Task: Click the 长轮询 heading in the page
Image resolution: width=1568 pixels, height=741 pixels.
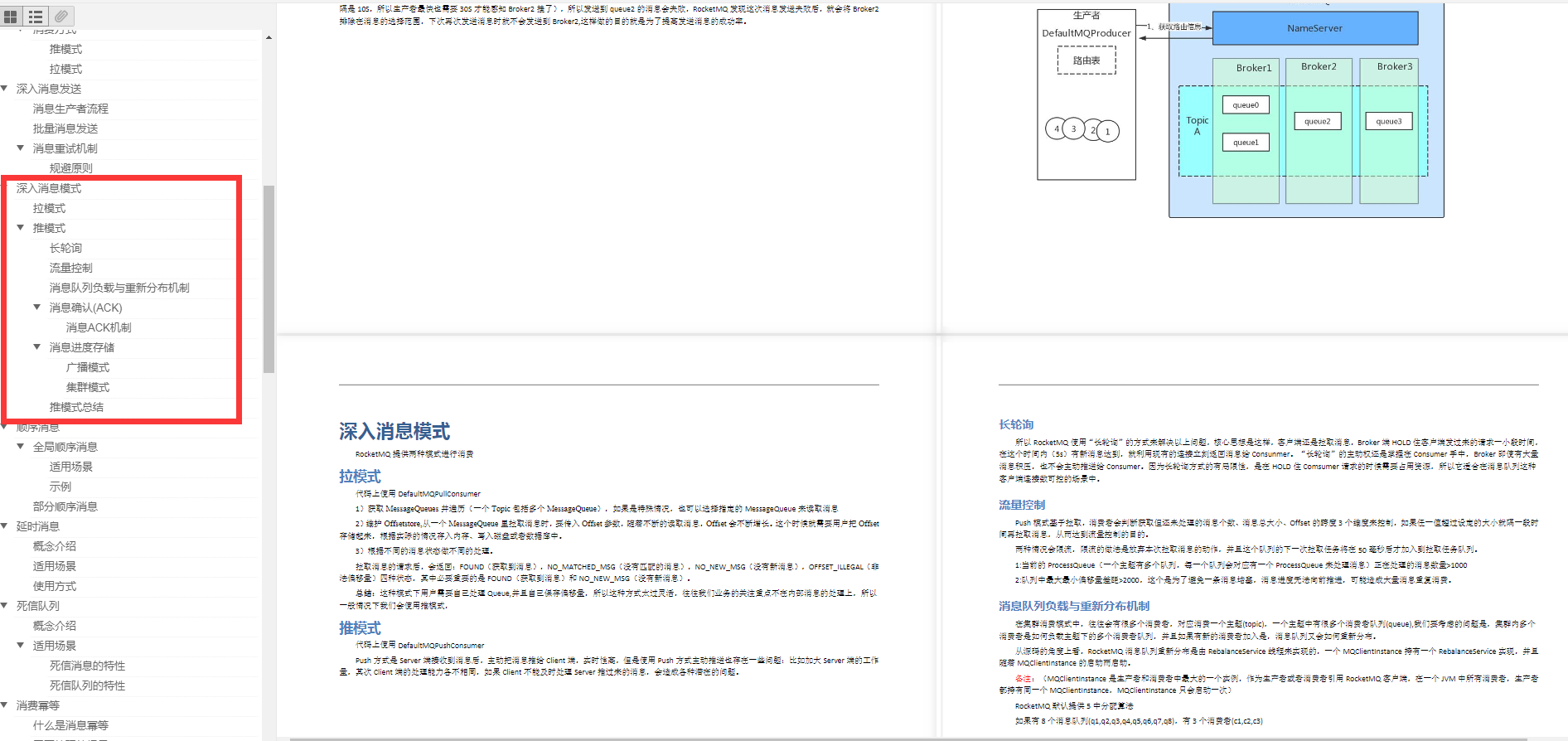Action: click(x=1016, y=424)
